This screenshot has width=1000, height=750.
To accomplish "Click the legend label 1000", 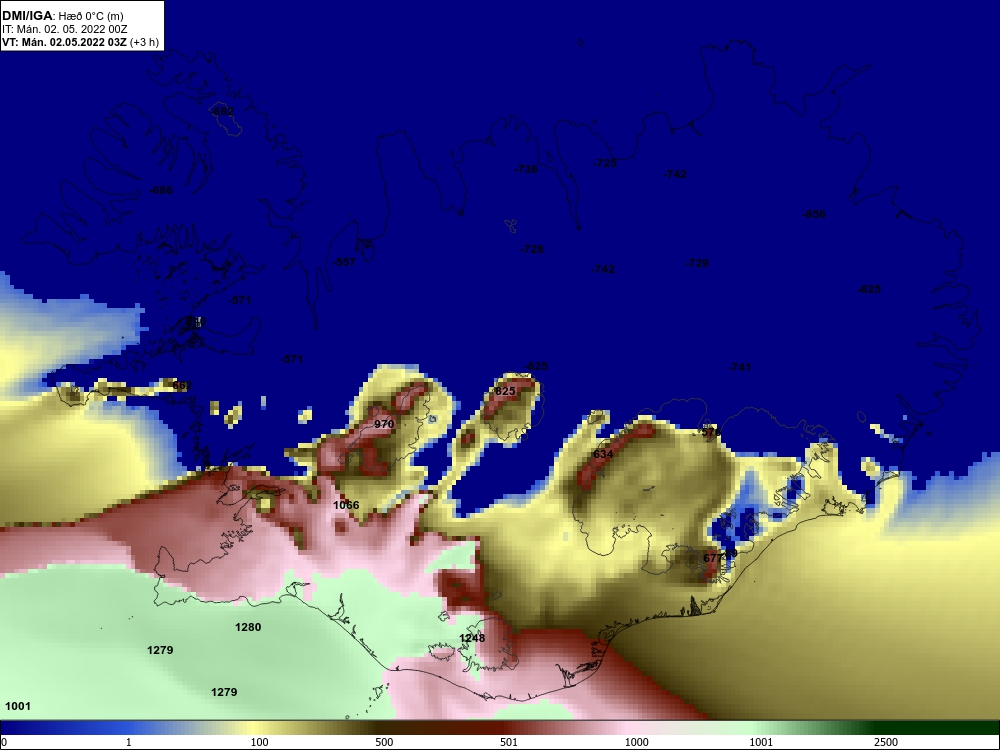I will point(636,742).
